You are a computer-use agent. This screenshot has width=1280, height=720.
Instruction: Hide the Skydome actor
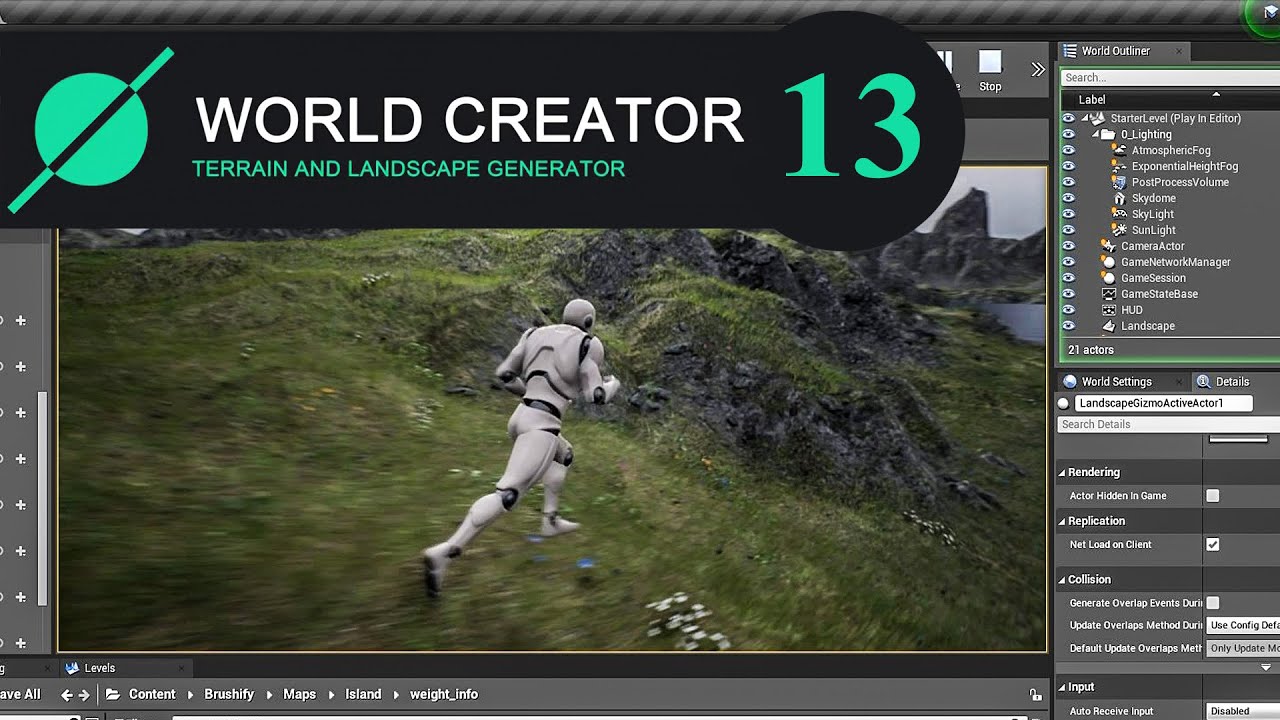[x=1069, y=198]
